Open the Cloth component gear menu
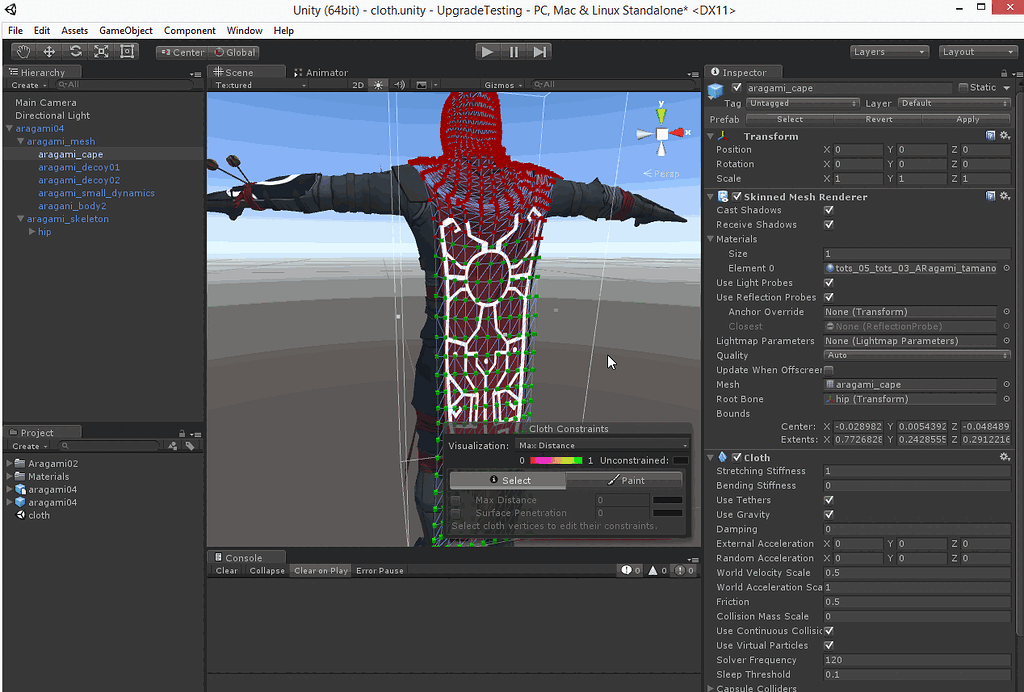 (1005, 457)
